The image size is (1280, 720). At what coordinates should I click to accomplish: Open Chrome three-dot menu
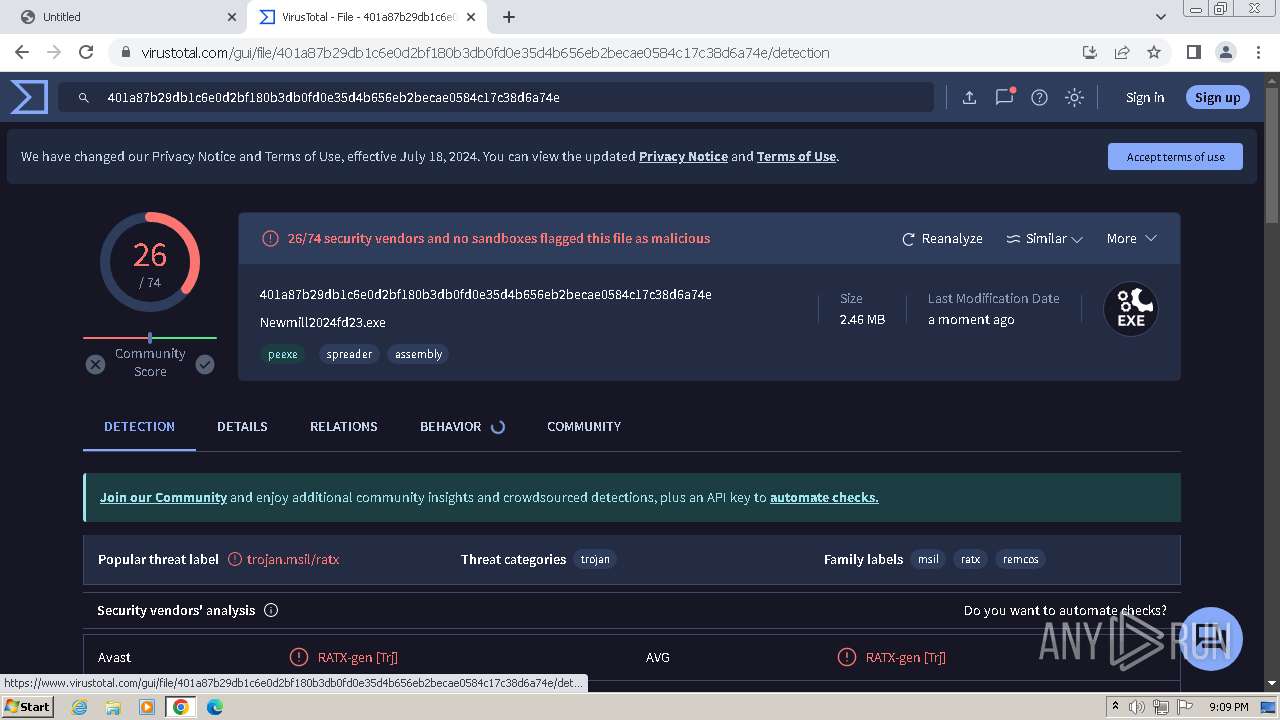tap(1257, 52)
